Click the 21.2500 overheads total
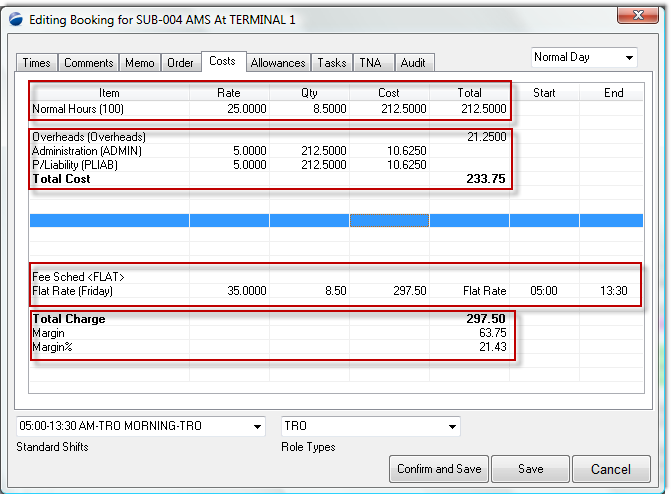Image resolution: width=671 pixels, height=494 pixels. [x=487, y=137]
